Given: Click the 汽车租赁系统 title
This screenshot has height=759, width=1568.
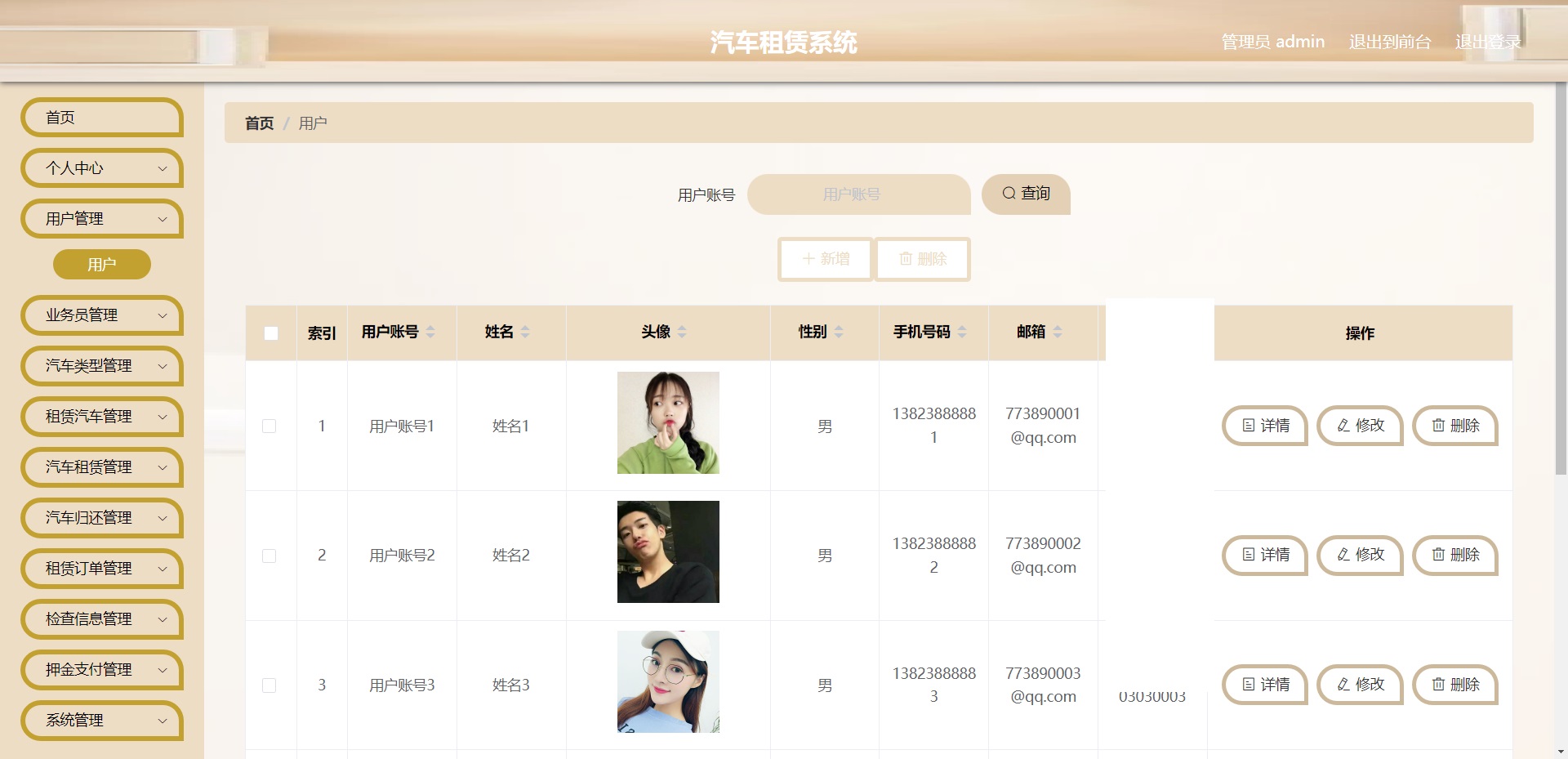Looking at the screenshot, I should click(784, 42).
